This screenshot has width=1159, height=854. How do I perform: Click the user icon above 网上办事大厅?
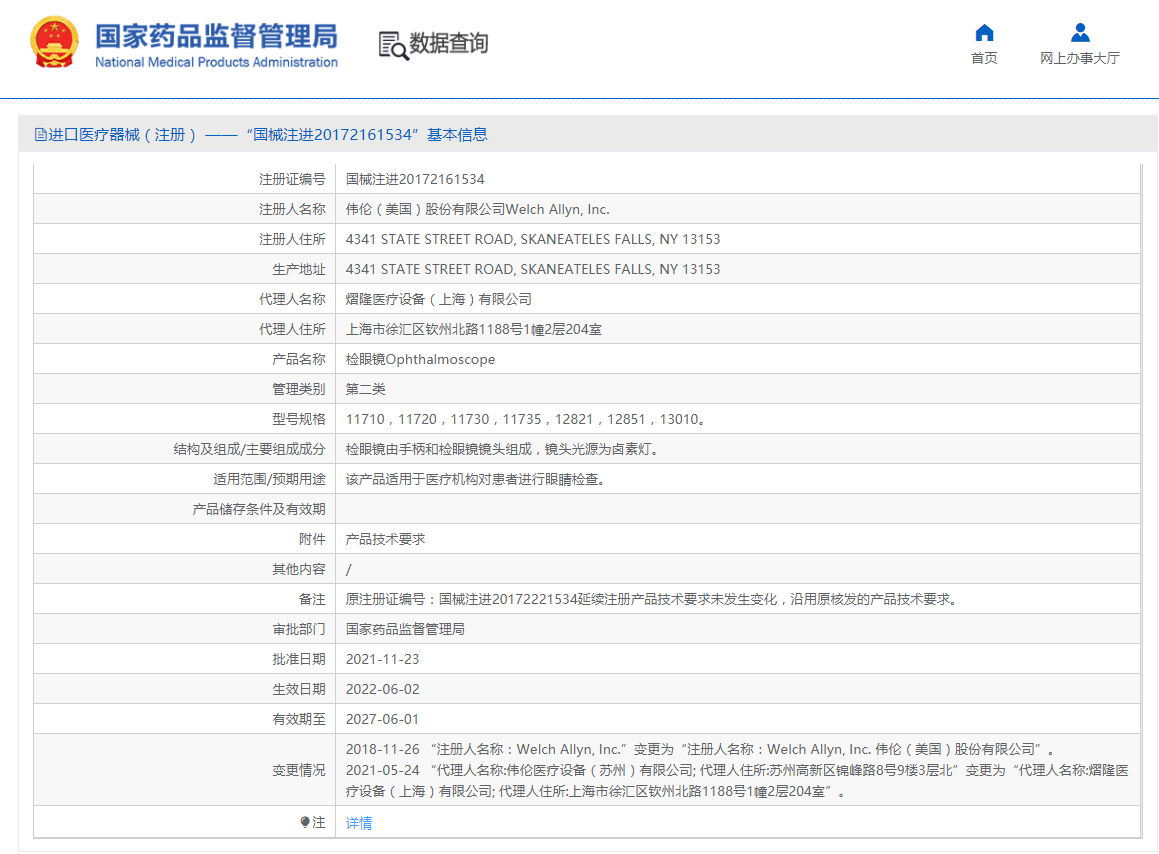(x=1079, y=33)
